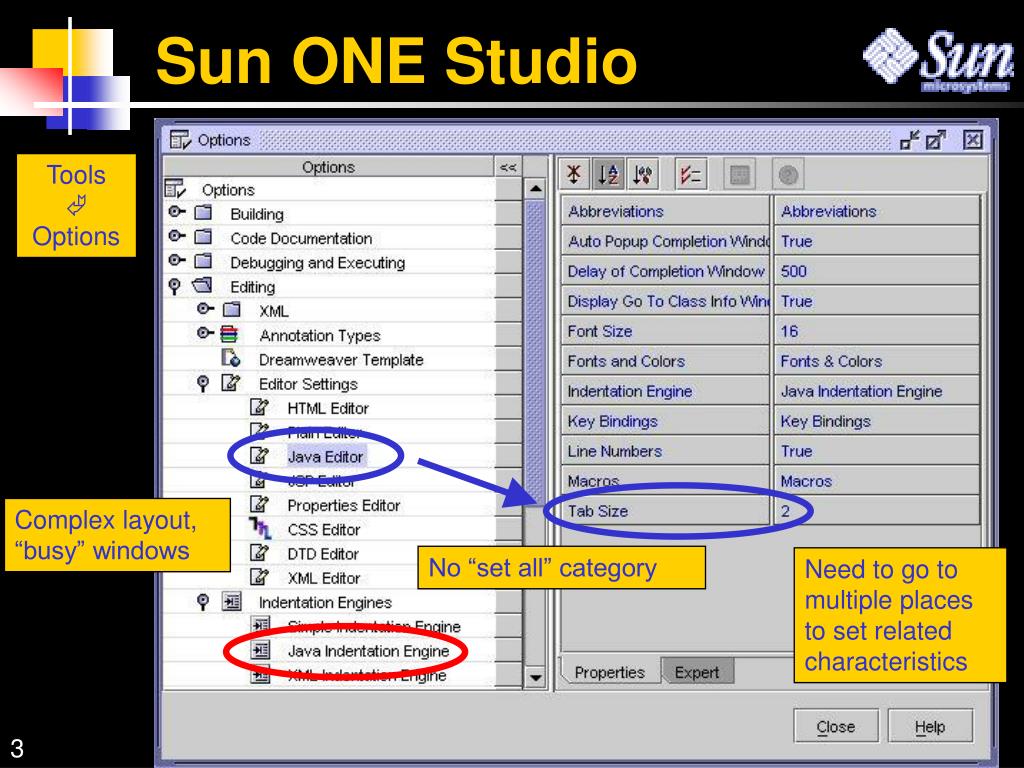Select the HTML Editor tree item
This screenshot has width=1024, height=768.
(328, 408)
